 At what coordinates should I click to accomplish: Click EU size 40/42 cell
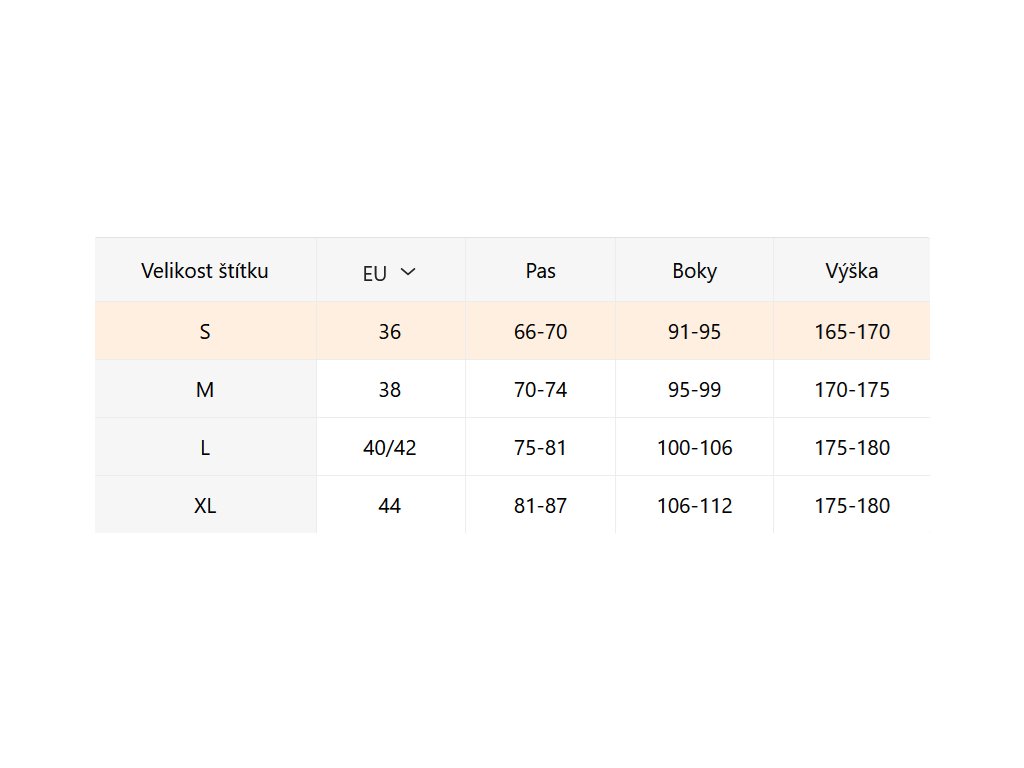point(390,448)
